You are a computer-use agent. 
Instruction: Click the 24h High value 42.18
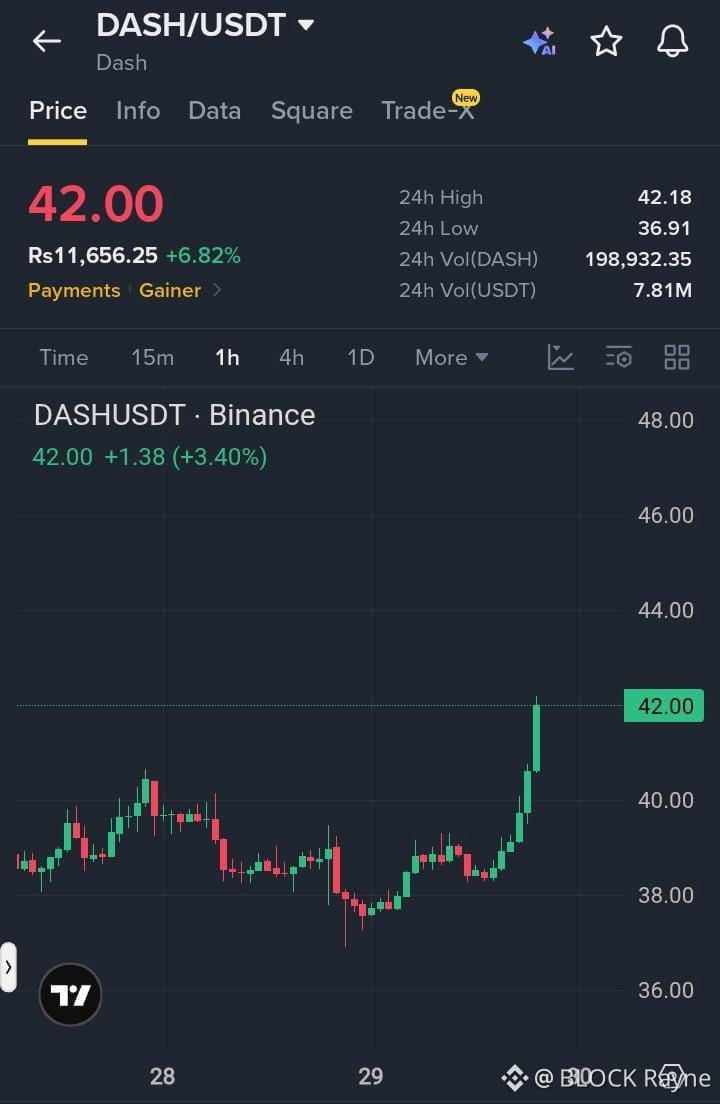664,197
